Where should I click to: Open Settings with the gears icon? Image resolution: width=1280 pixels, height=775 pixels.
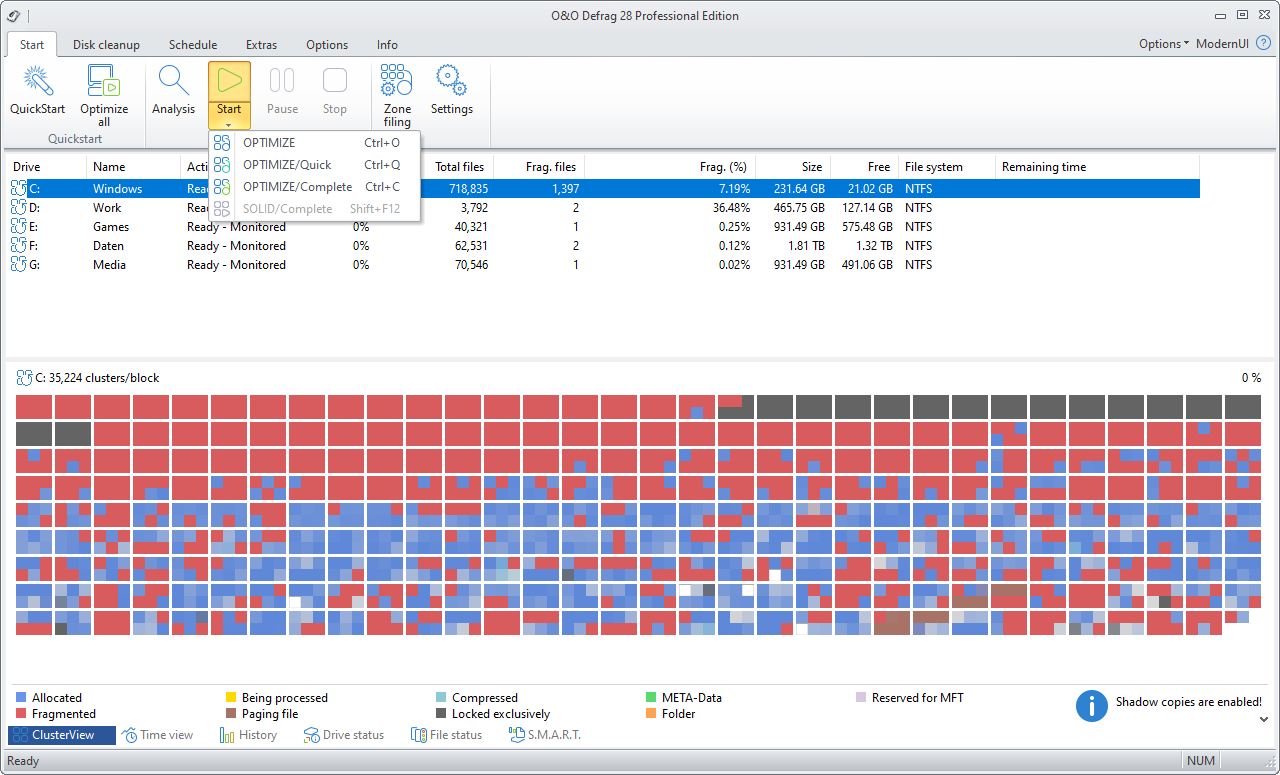(452, 80)
